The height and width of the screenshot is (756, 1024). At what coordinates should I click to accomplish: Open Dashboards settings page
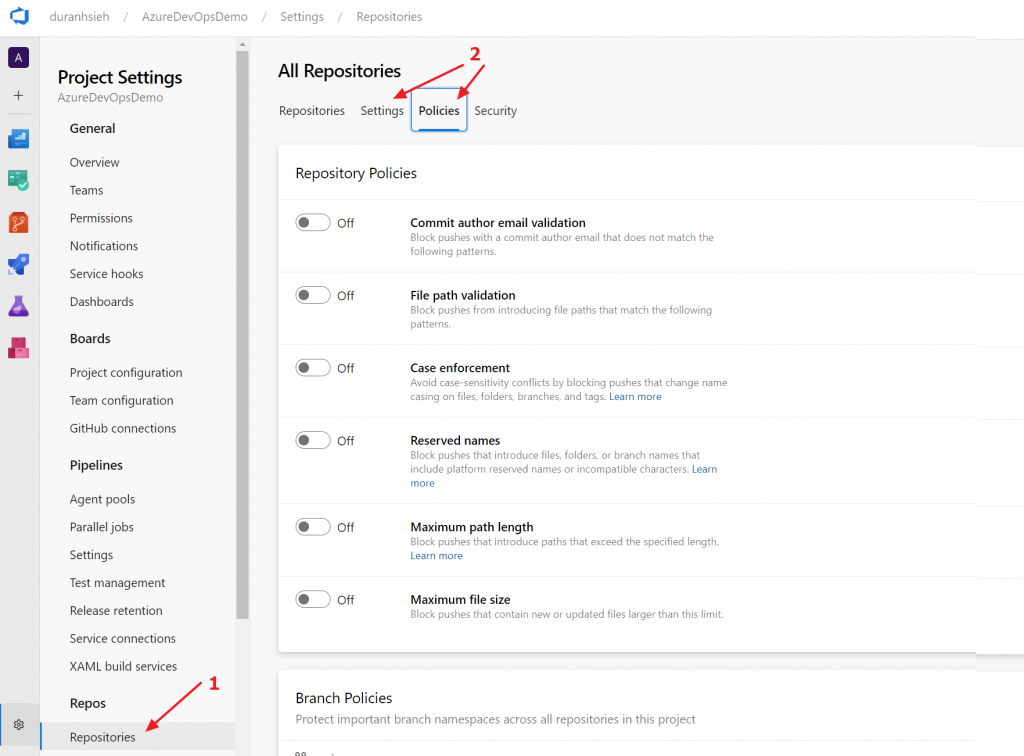(102, 302)
